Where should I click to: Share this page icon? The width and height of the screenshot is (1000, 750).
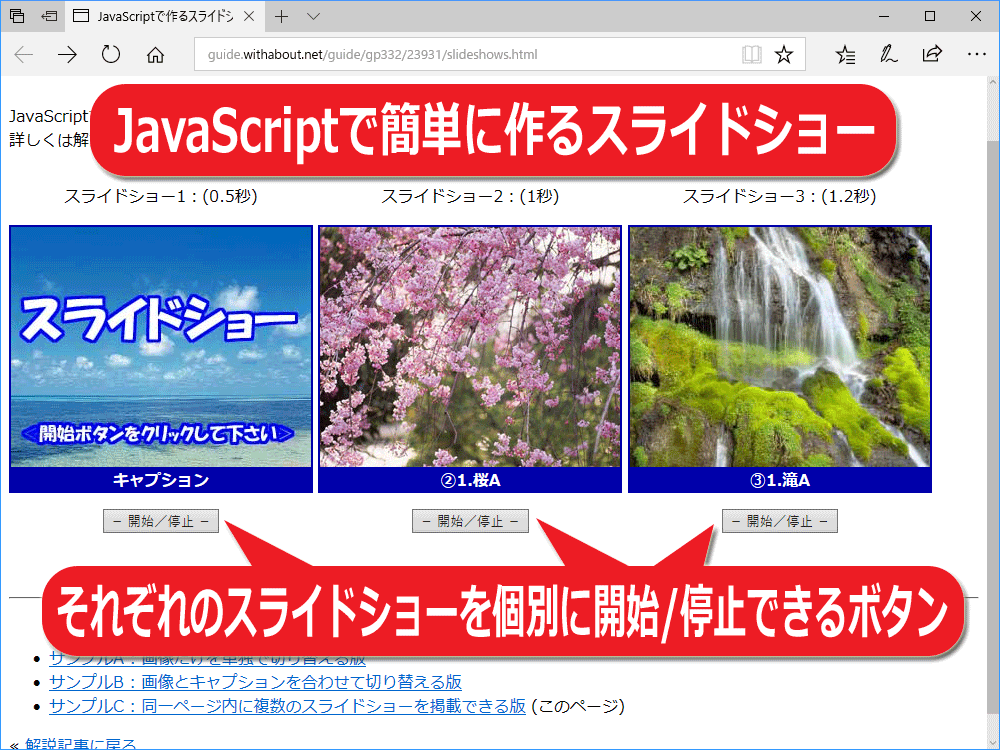[x=932, y=54]
